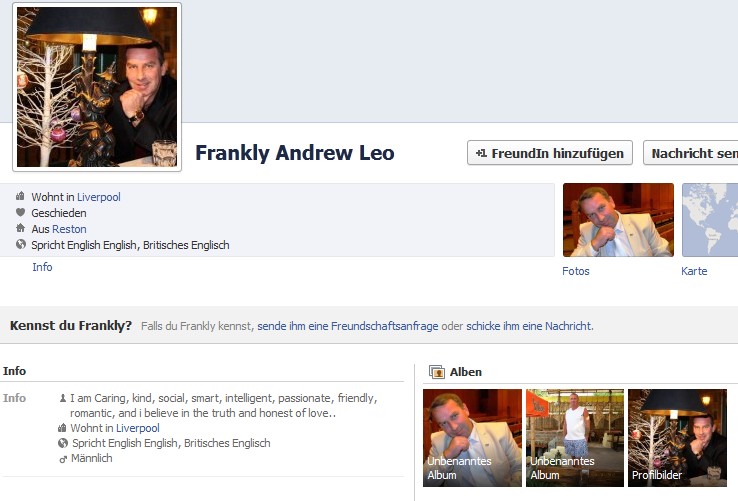This screenshot has height=501, width=738.
Task: Open the Fotos link
Action: (x=576, y=271)
